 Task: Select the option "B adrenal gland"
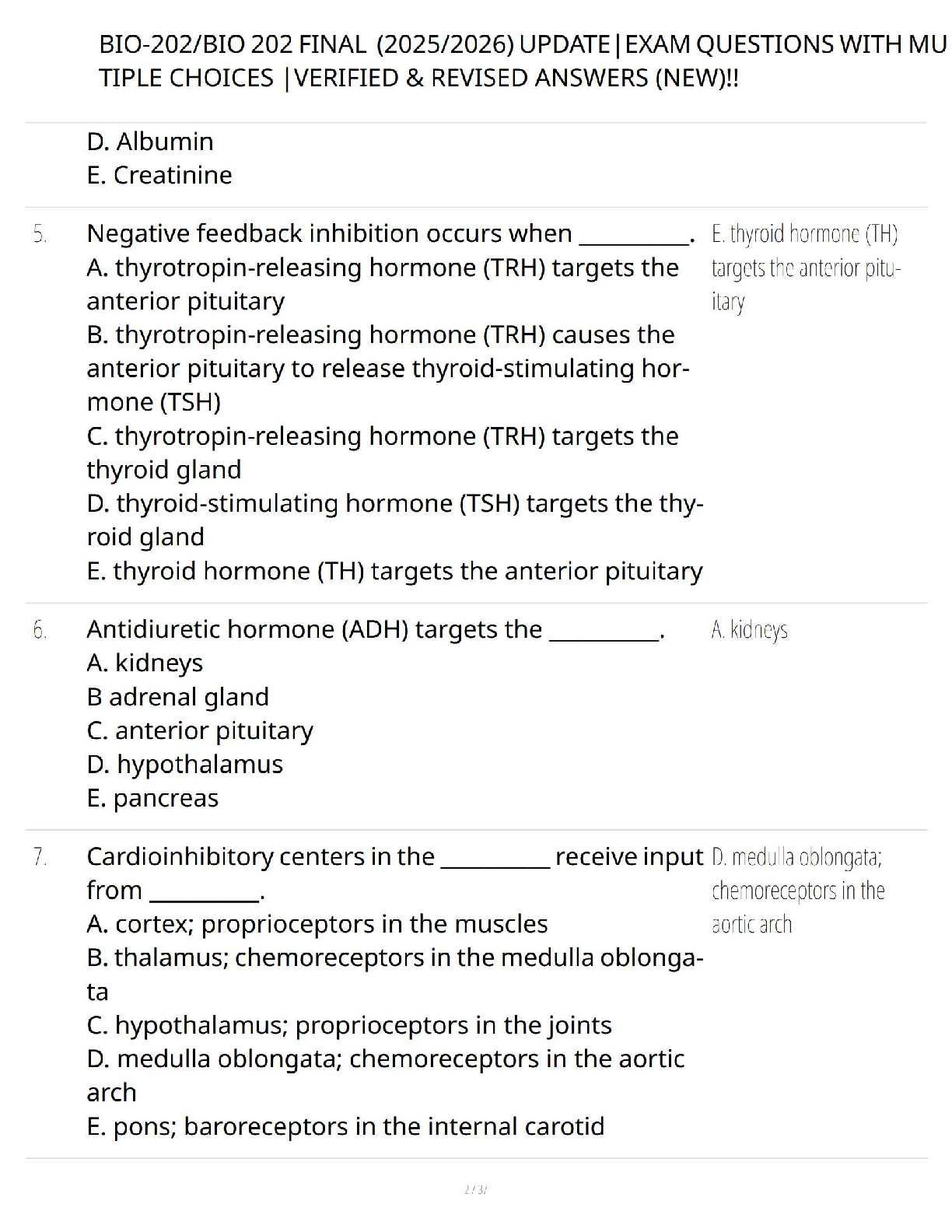178,697
